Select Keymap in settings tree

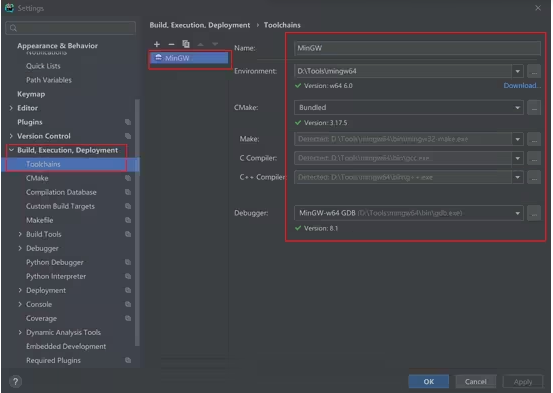pyautogui.click(x=31, y=94)
